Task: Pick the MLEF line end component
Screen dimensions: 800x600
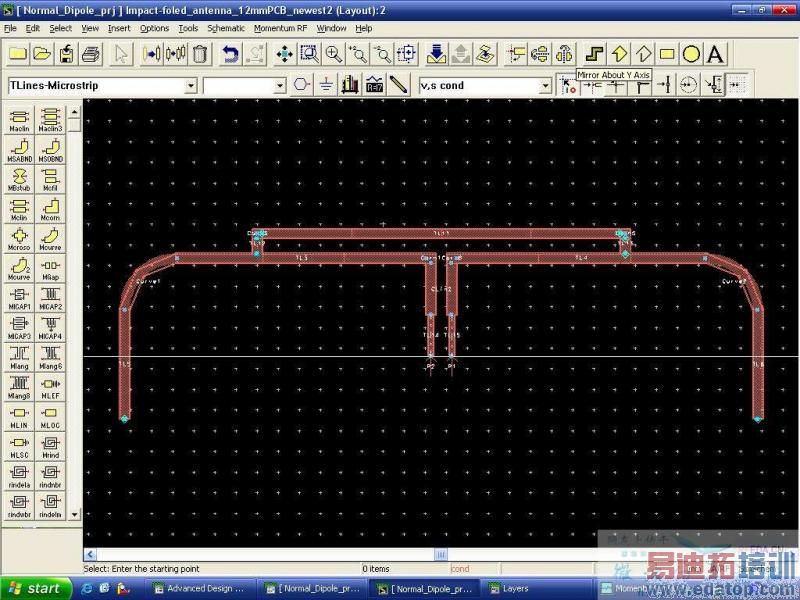Action: point(50,387)
